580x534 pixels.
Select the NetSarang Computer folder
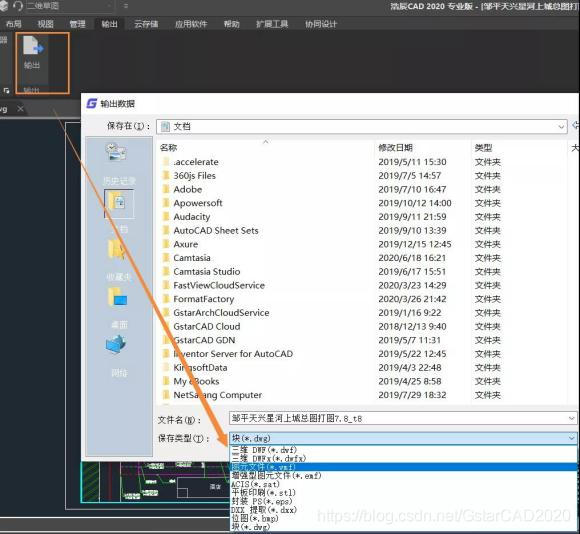click(x=218, y=395)
